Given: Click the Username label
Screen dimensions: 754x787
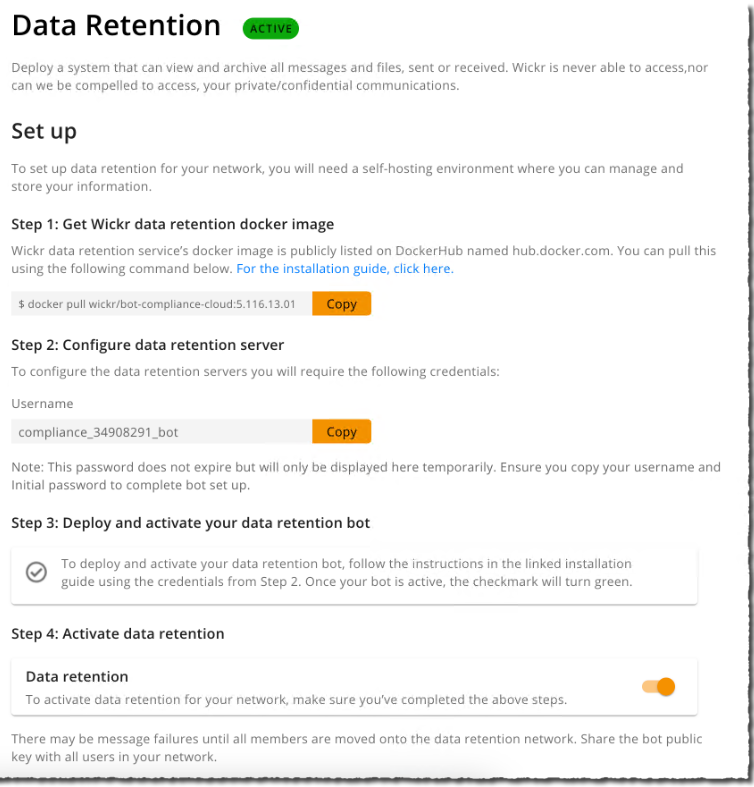Looking at the screenshot, I should (x=42, y=404).
